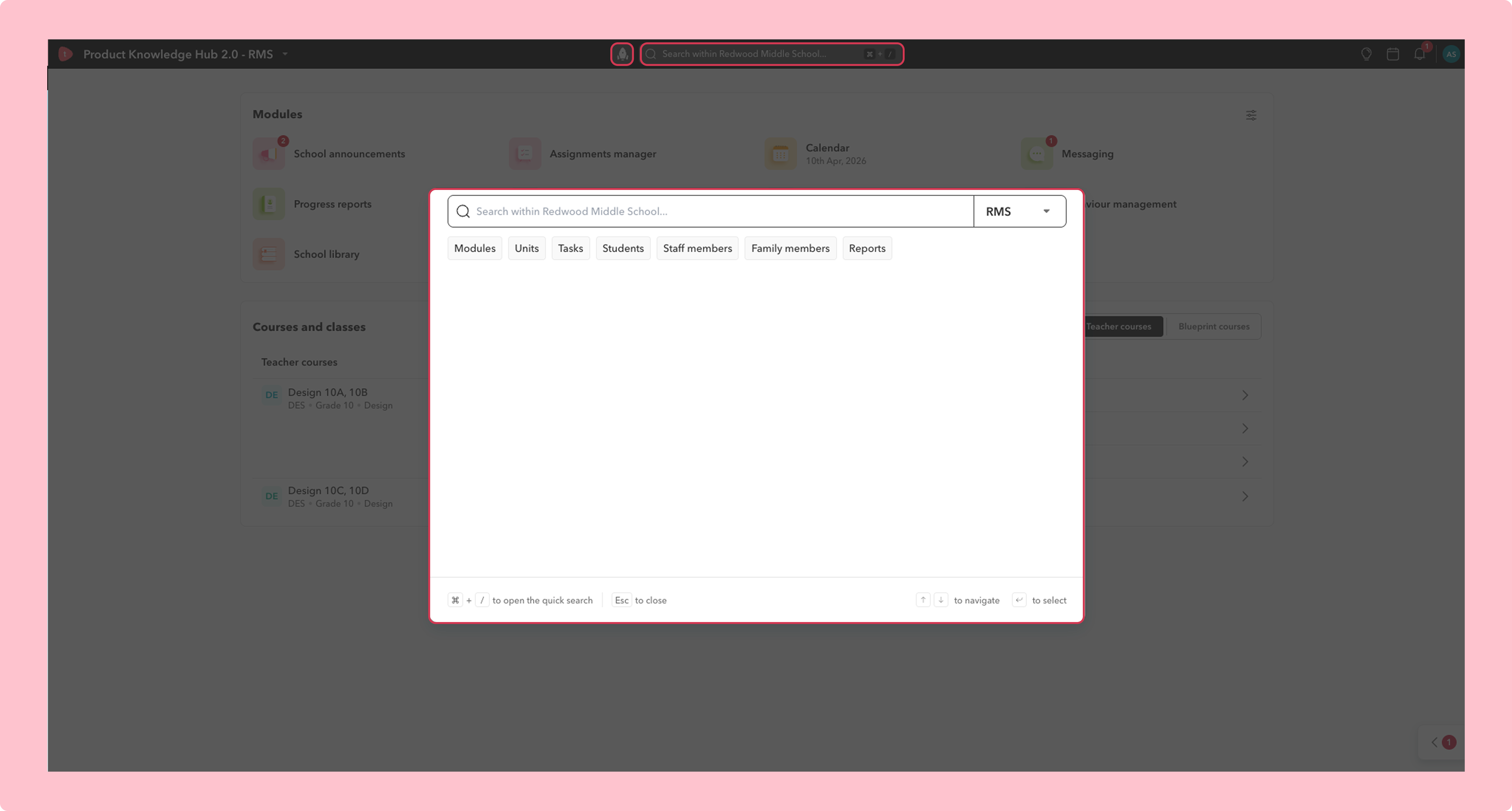Click the top bar search field
The image size is (1512, 811).
tap(771, 54)
